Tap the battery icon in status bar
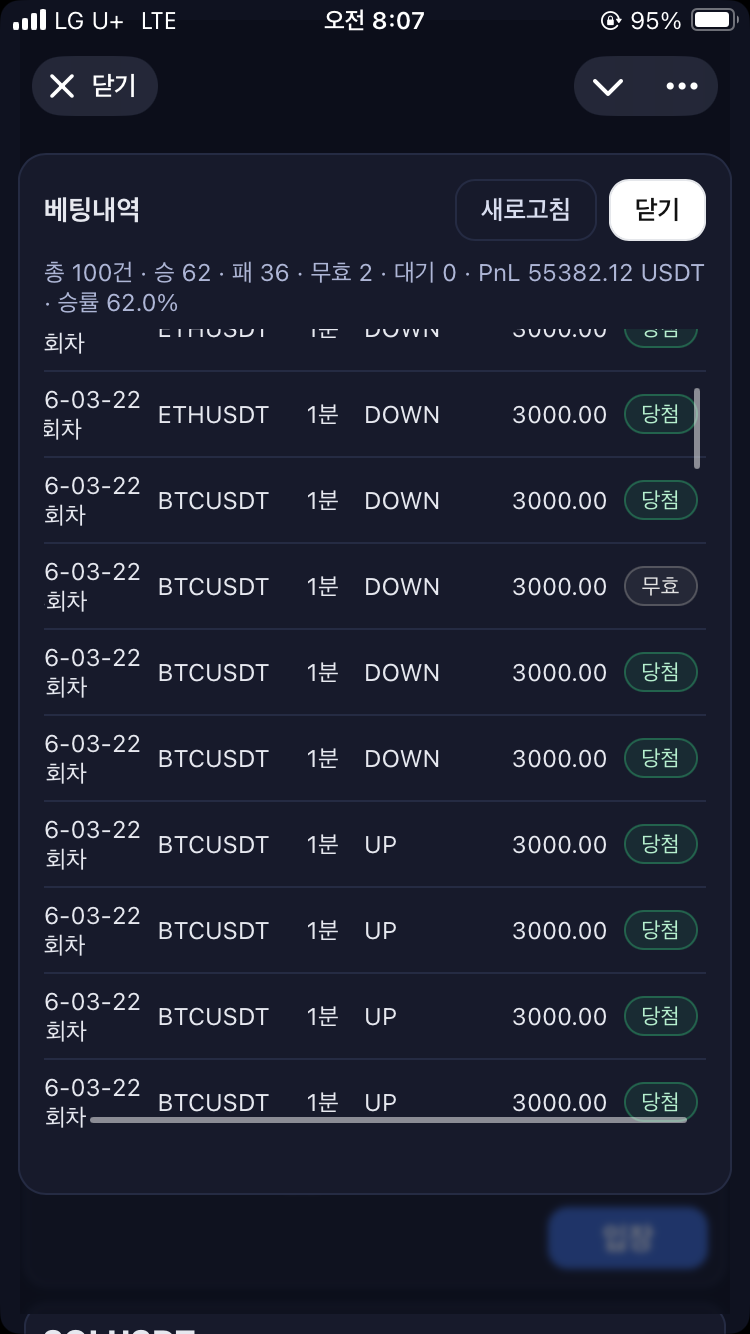This screenshot has width=750, height=1334. [713, 21]
